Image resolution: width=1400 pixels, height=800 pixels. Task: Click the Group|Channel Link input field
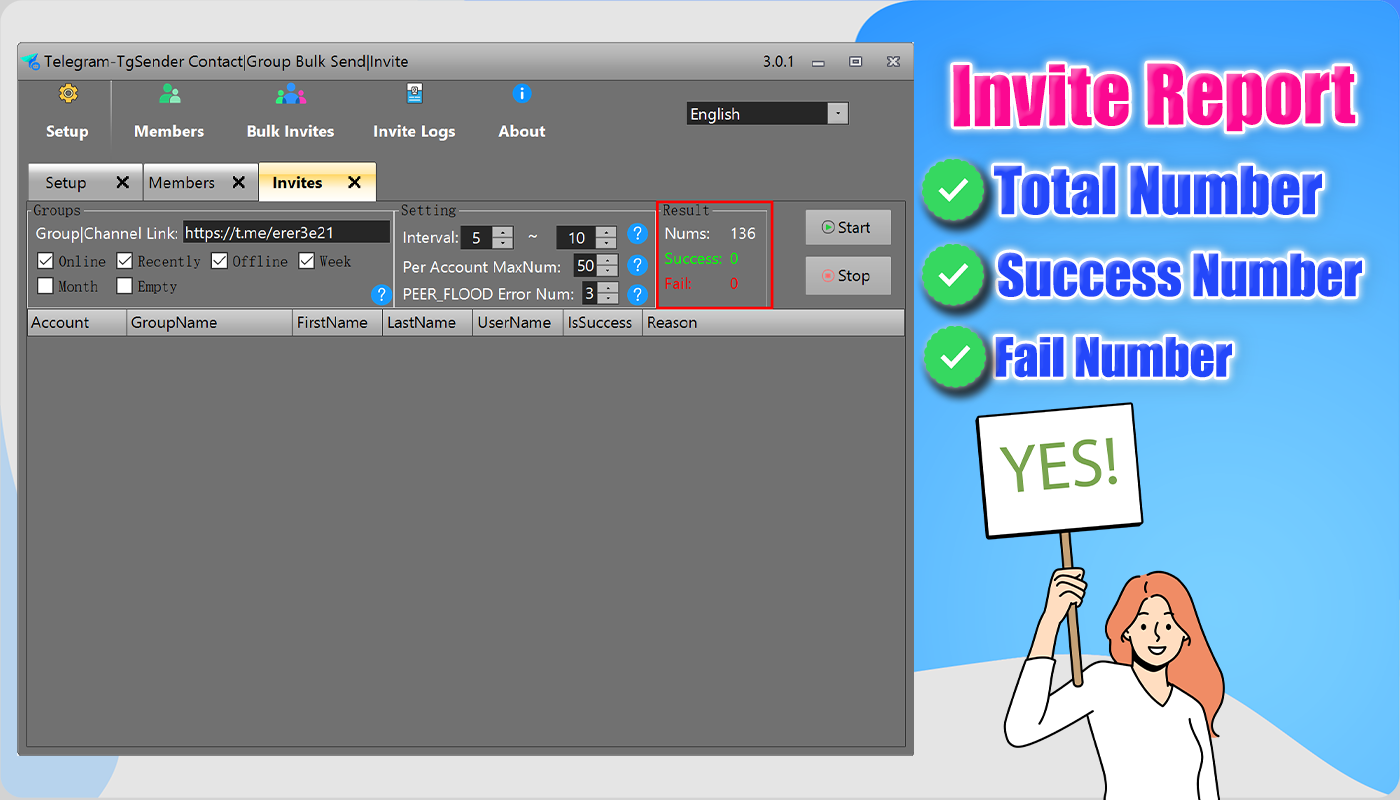(286, 233)
